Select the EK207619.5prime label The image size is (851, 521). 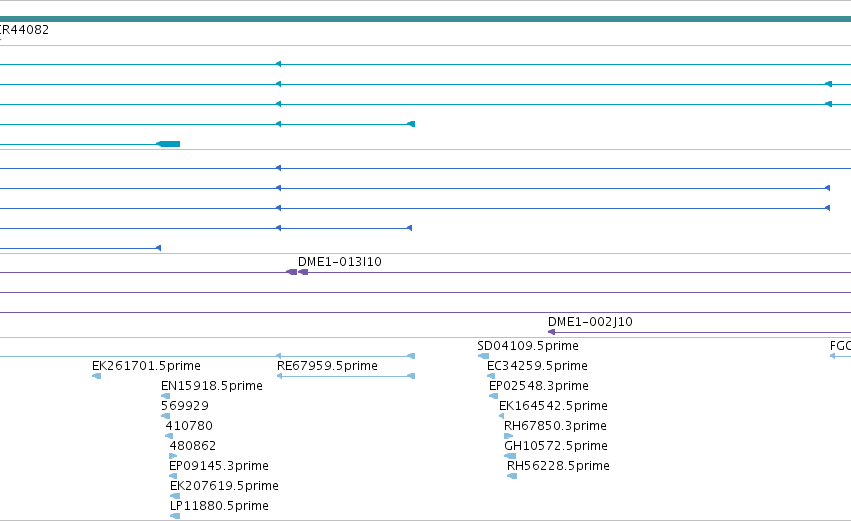click(224, 486)
